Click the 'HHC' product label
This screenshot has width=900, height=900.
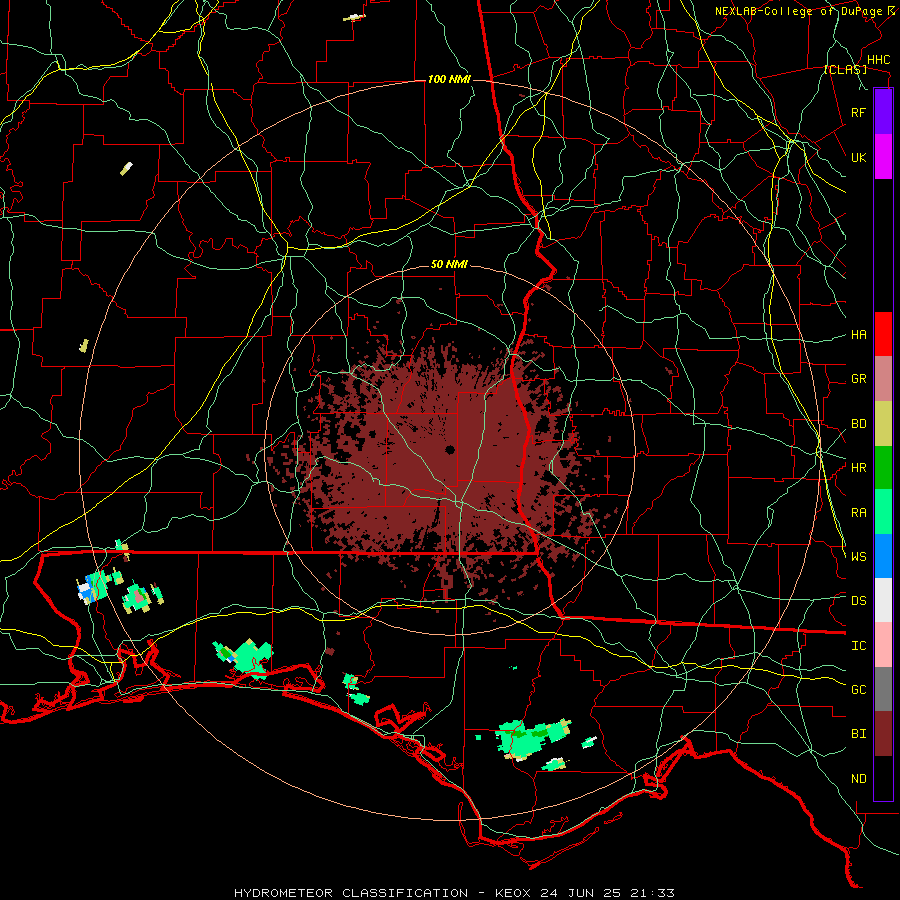(x=878, y=60)
